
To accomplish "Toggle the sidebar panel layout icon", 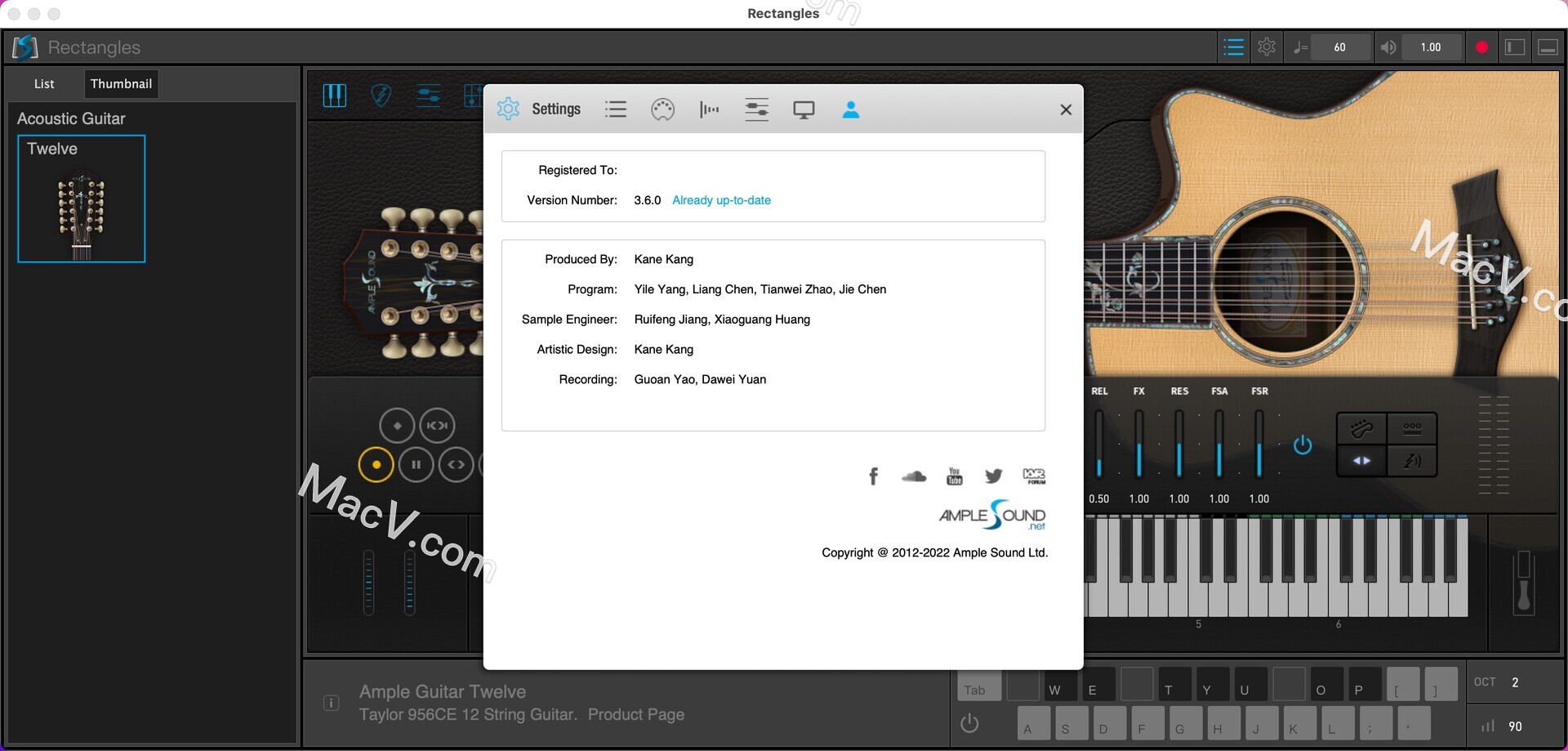I will coord(1515,47).
